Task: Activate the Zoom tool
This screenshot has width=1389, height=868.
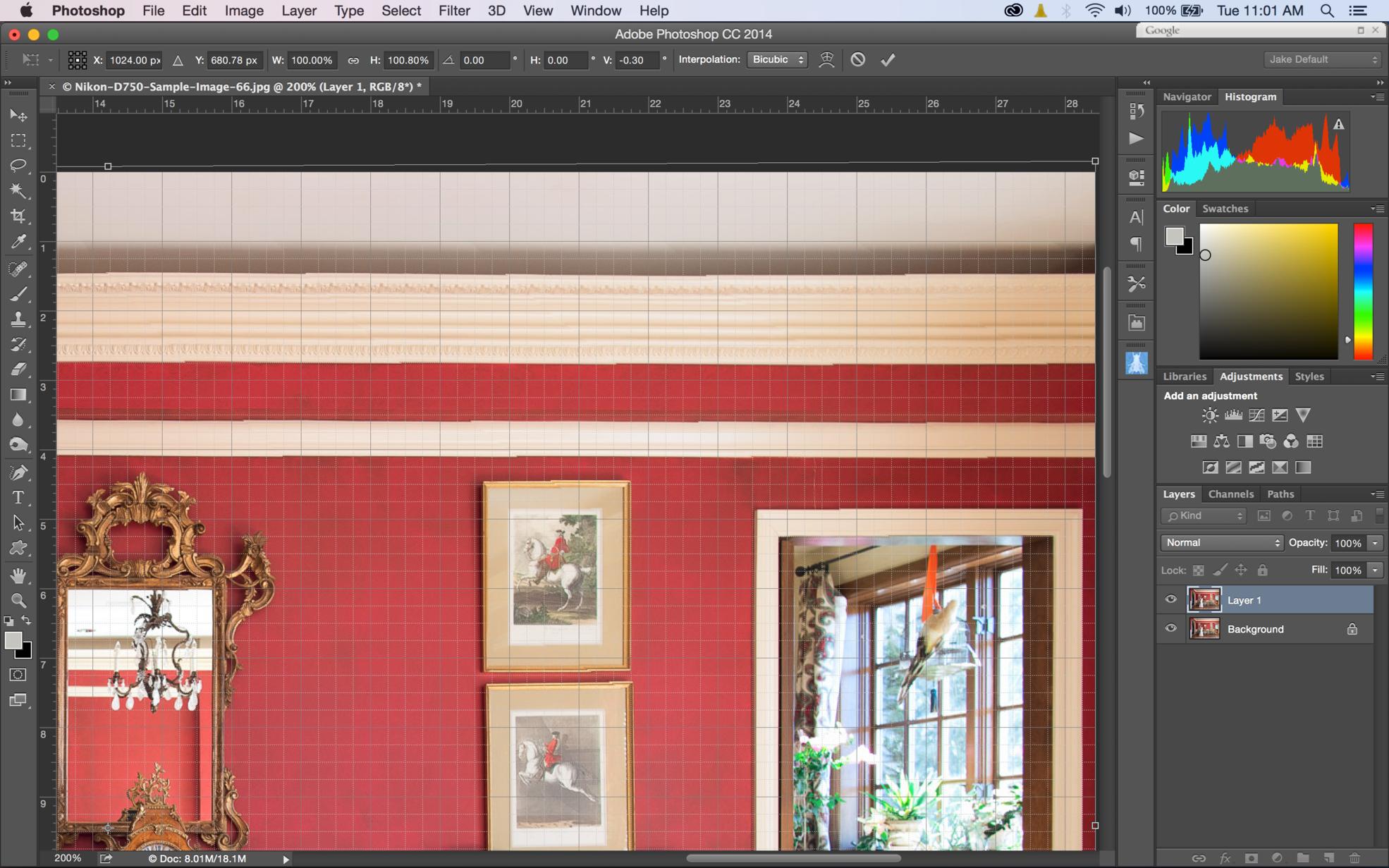Action: [18, 601]
